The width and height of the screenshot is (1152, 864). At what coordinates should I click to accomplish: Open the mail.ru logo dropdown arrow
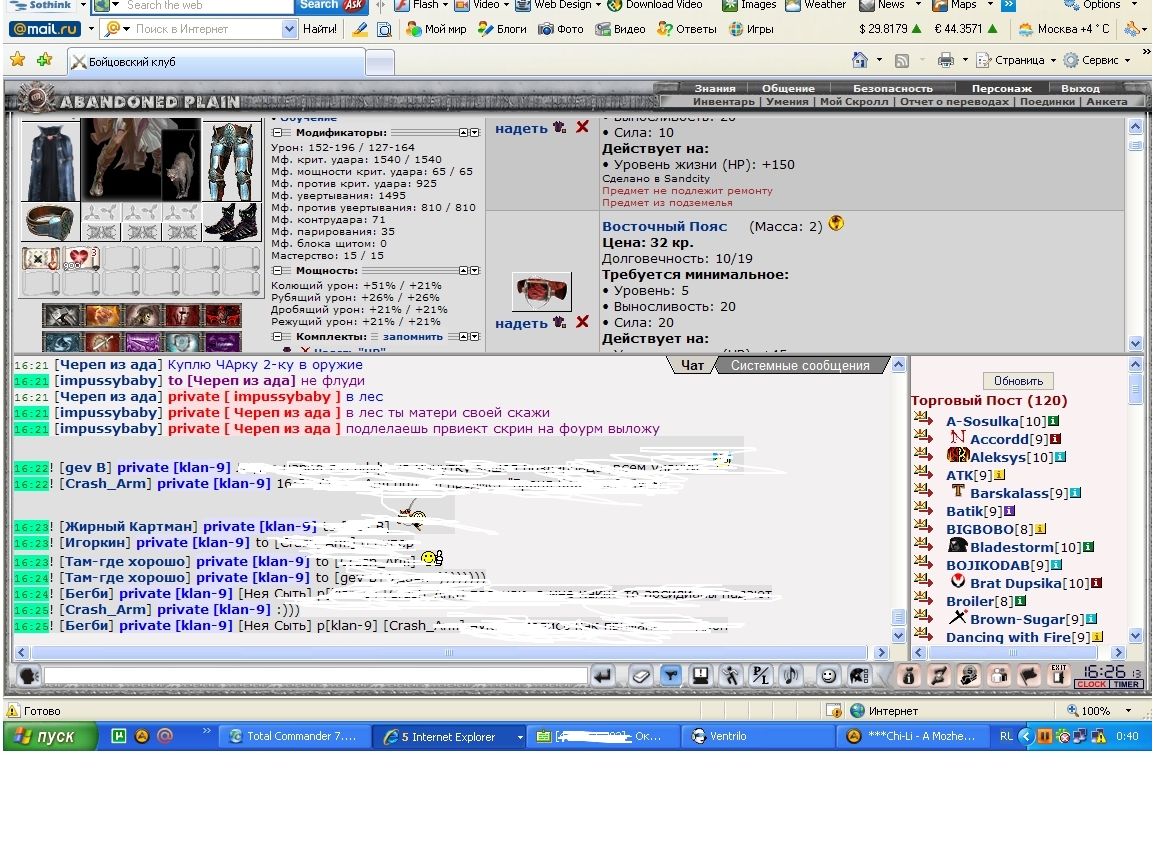91,29
